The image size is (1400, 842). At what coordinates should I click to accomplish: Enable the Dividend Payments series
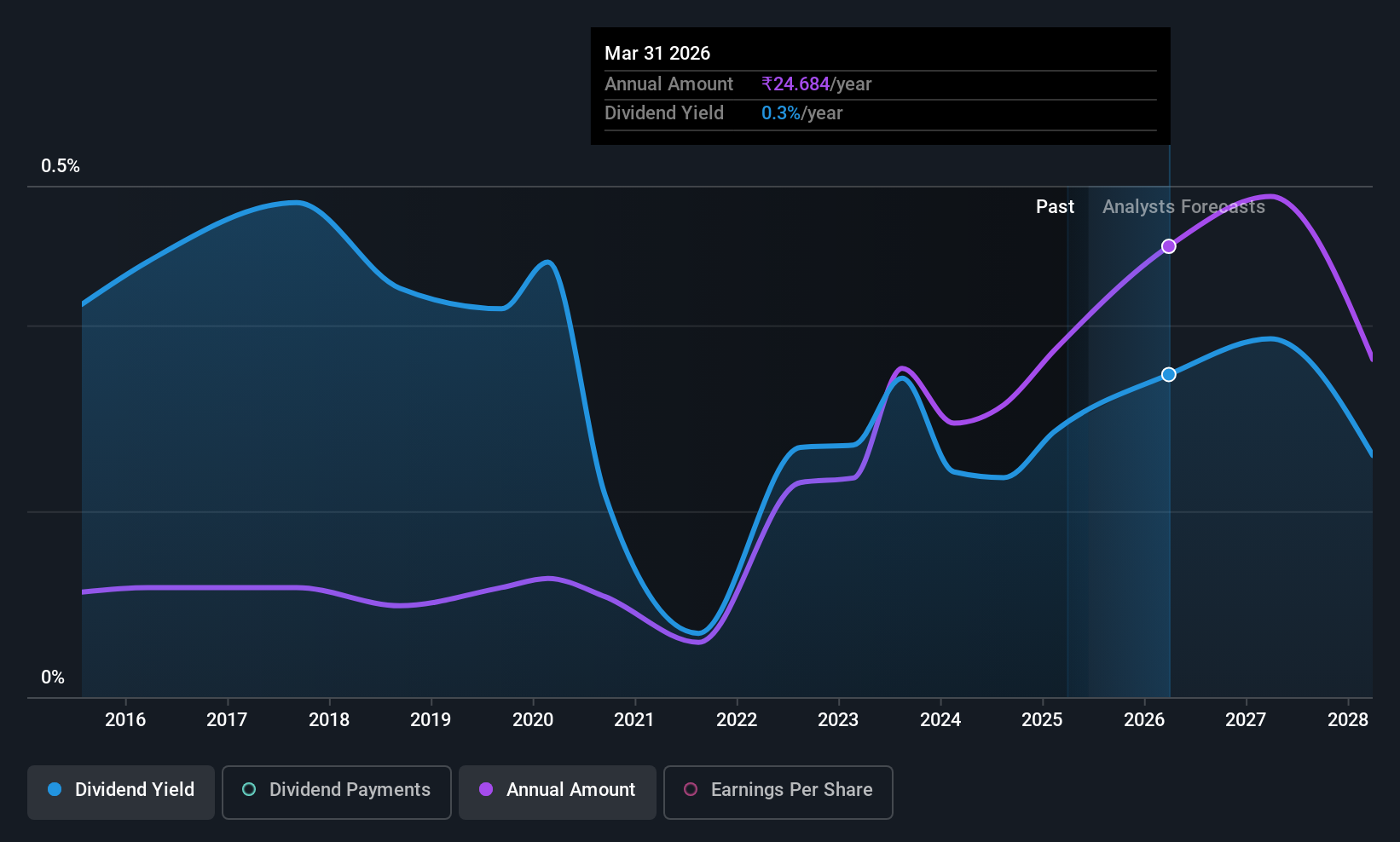[x=337, y=792]
